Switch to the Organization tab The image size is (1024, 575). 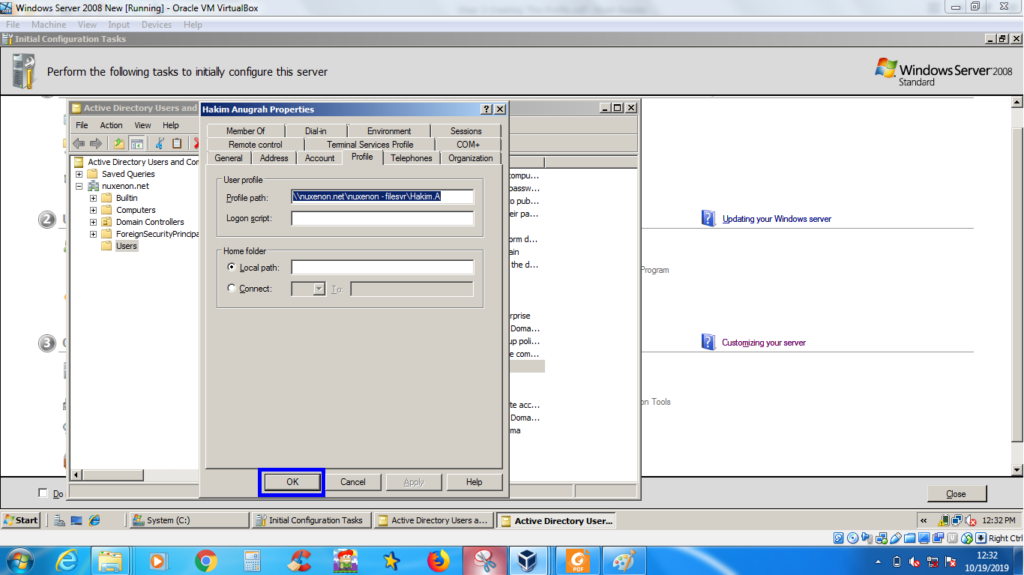click(x=470, y=158)
